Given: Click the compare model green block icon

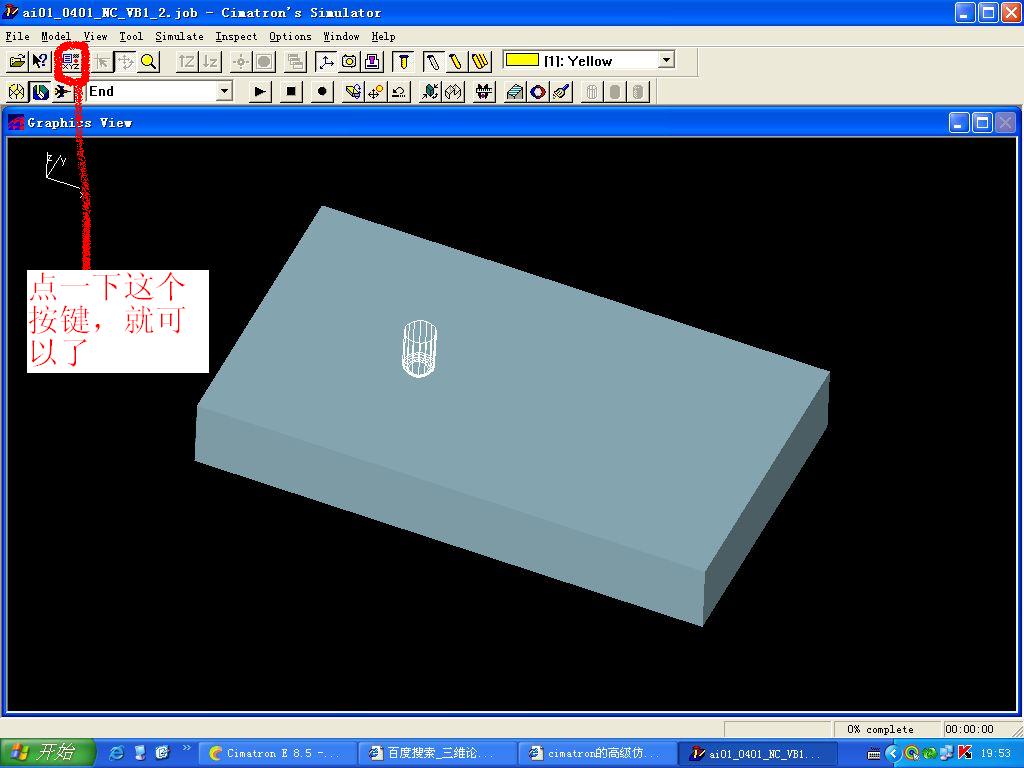Looking at the screenshot, I should (430, 91).
